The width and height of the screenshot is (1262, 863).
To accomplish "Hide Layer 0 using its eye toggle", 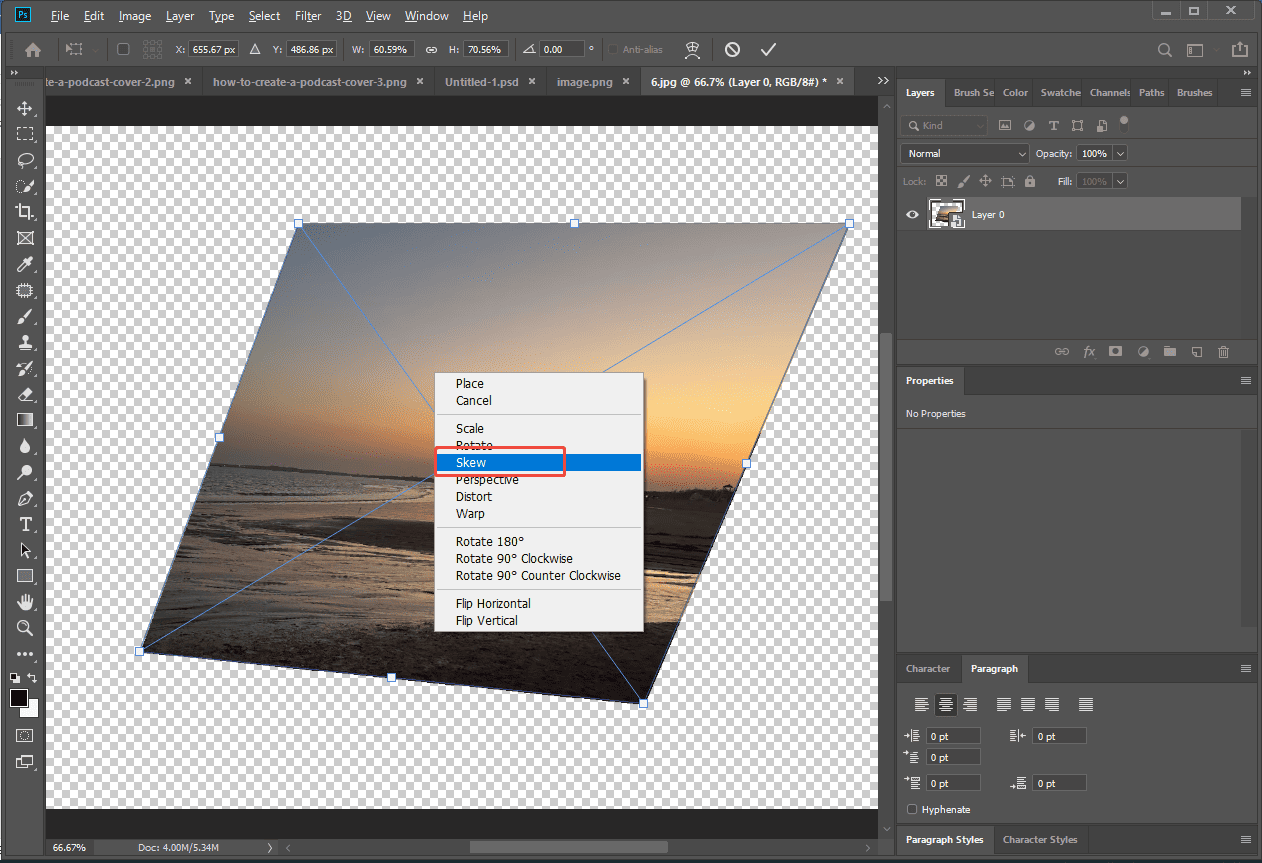I will pyautogui.click(x=911, y=214).
